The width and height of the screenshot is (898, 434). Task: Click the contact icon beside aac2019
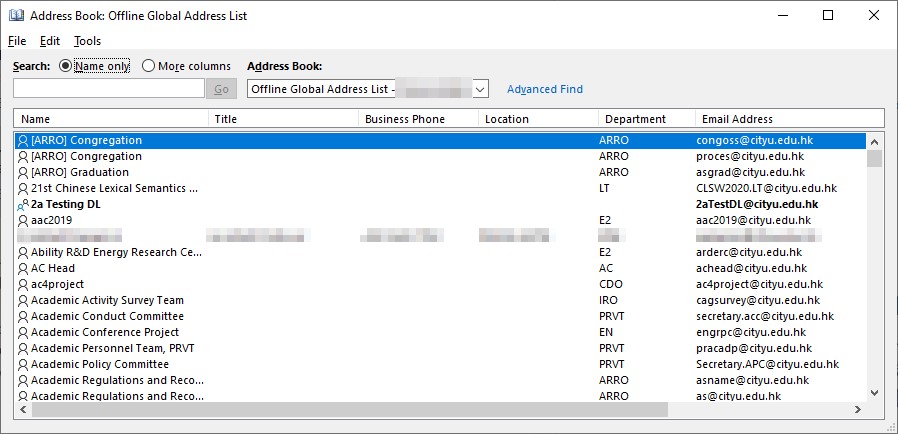[x=23, y=220]
